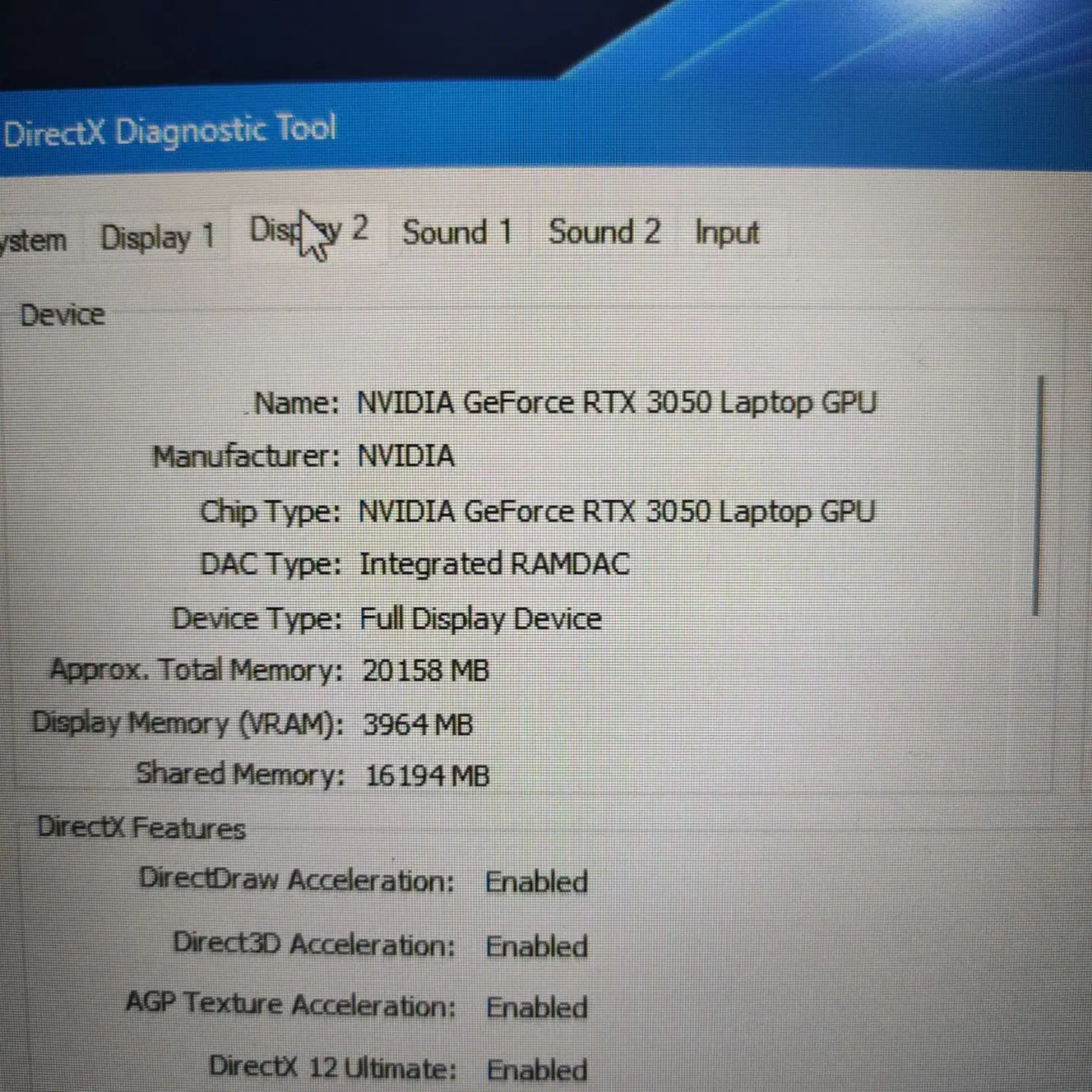Click the AGP Texture Acceleration Enabled status
This screenshot has width=1092, height=1092.
(537, 1008)
